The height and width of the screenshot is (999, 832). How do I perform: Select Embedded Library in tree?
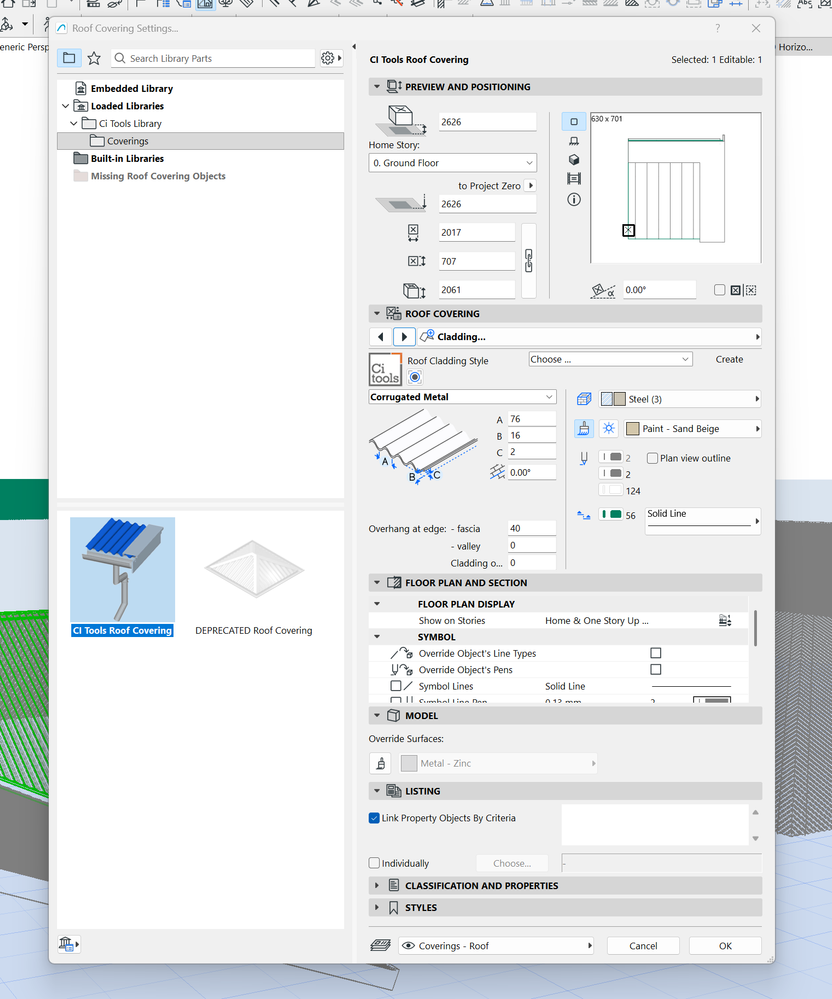tap(131, 89)
